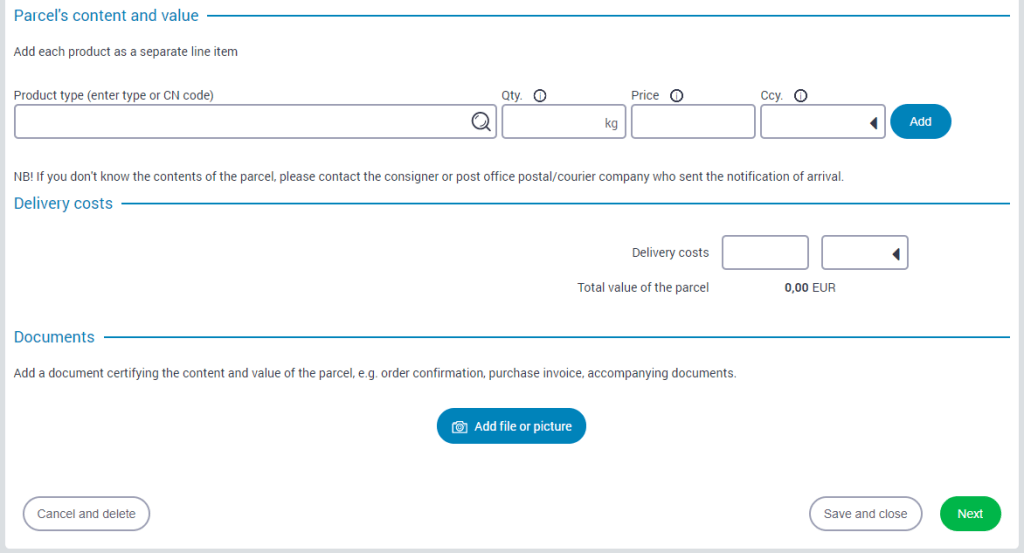
Task: Open the Ccy. information icon
Action: 800,96
